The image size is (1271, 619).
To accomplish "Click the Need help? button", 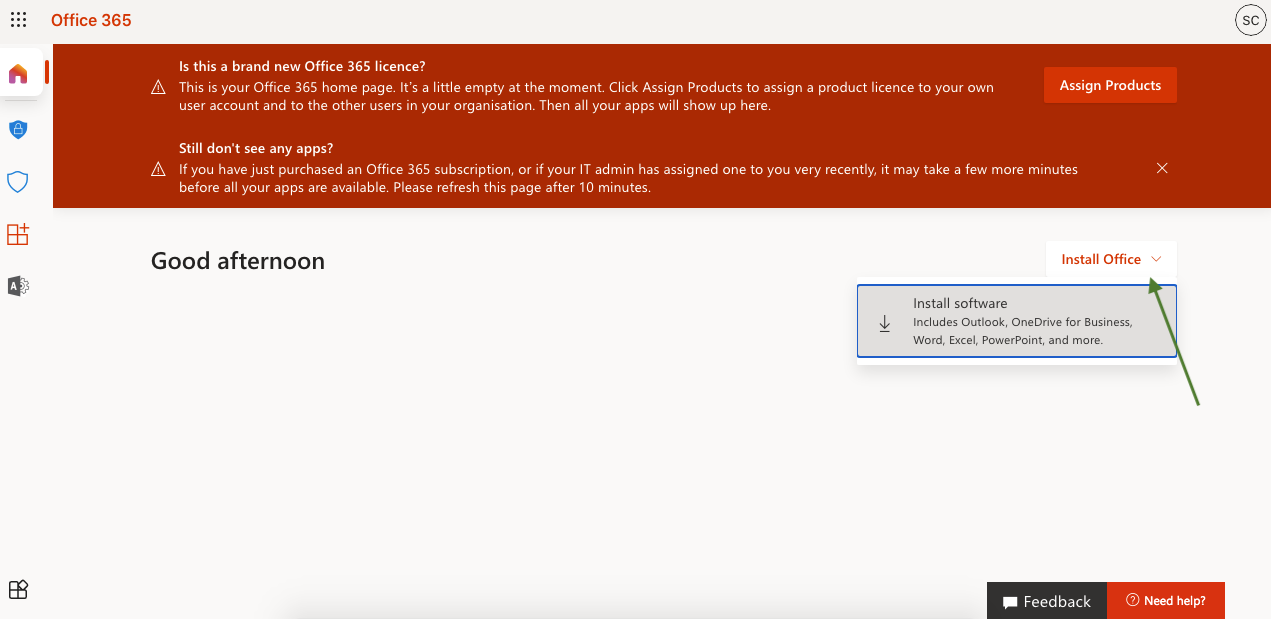I will pyautogui.click(x=1166, y=600).
